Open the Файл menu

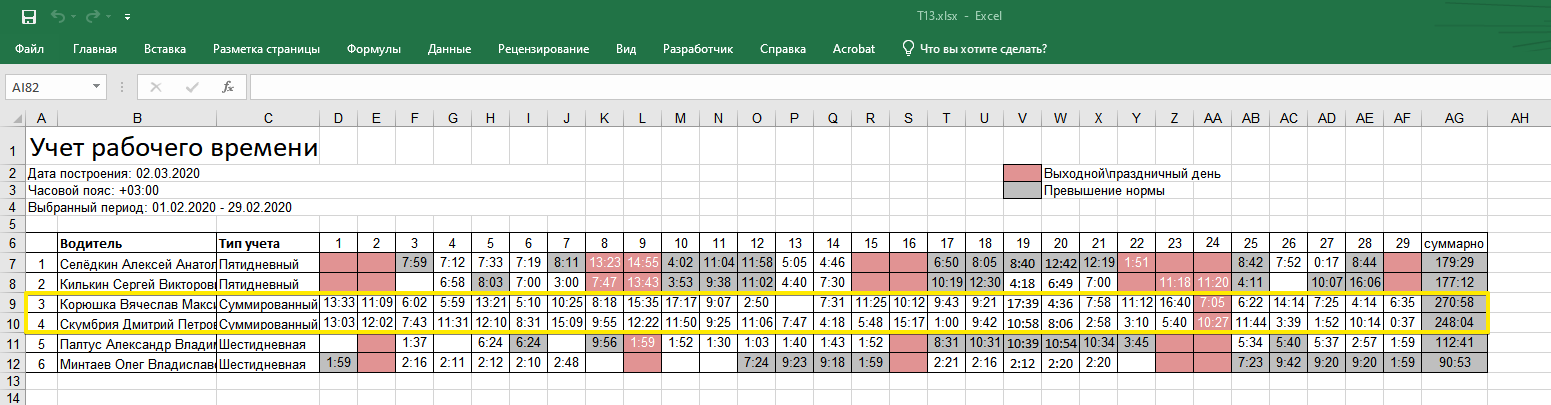tap(29, 48)
